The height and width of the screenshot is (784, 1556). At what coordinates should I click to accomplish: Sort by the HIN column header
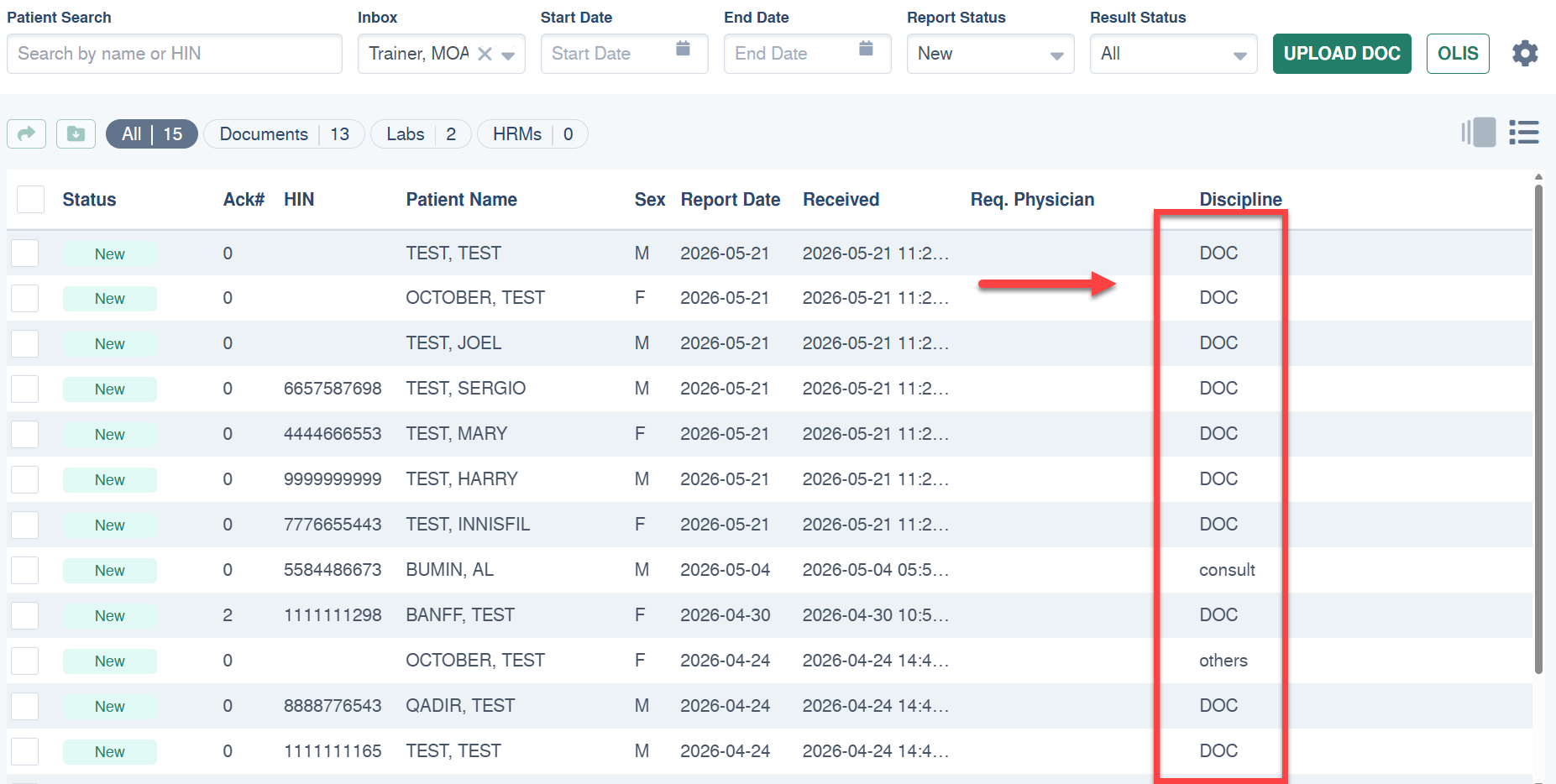299,200
